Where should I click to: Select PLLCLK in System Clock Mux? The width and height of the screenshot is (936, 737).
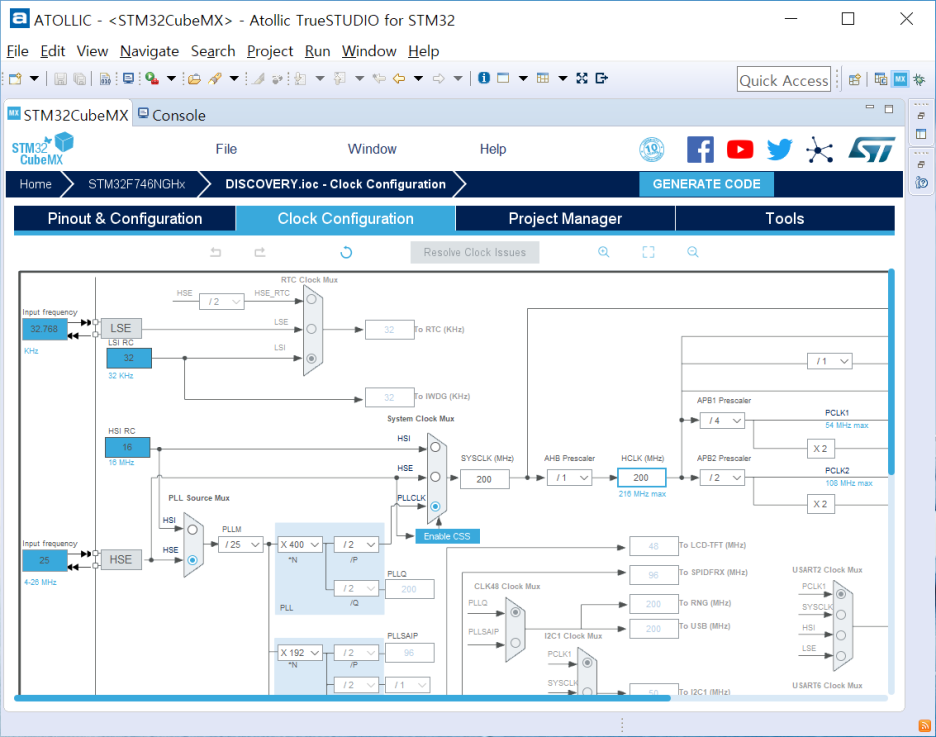pyautogui.click(x=435, y=506)
